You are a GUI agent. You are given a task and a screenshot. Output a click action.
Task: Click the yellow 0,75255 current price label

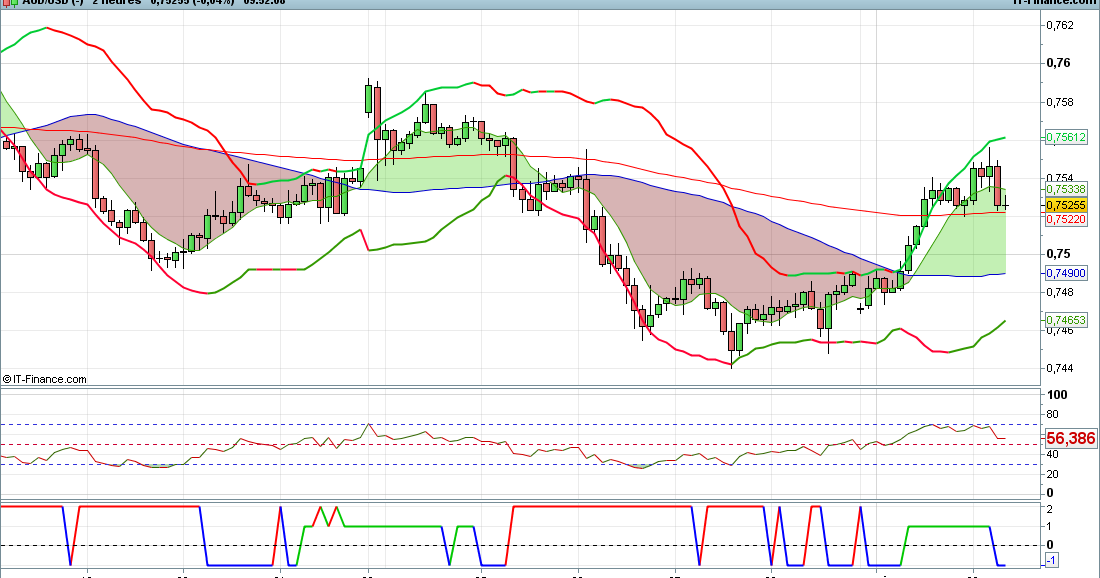pos(1066,205)
